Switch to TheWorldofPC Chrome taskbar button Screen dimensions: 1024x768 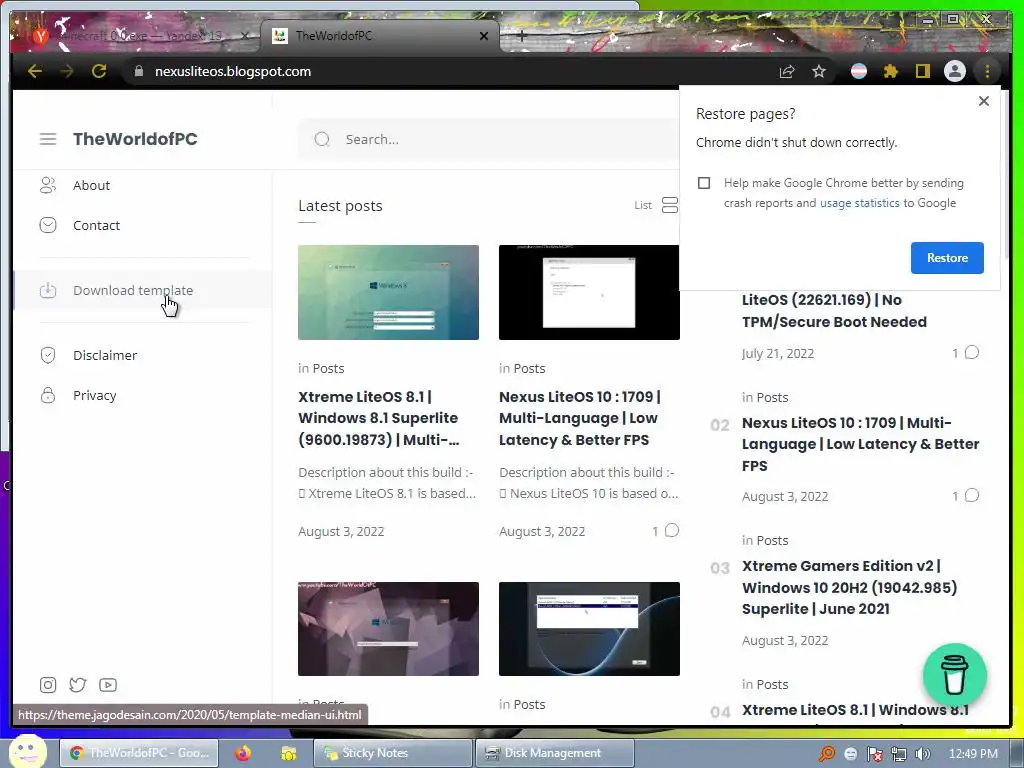140,753
